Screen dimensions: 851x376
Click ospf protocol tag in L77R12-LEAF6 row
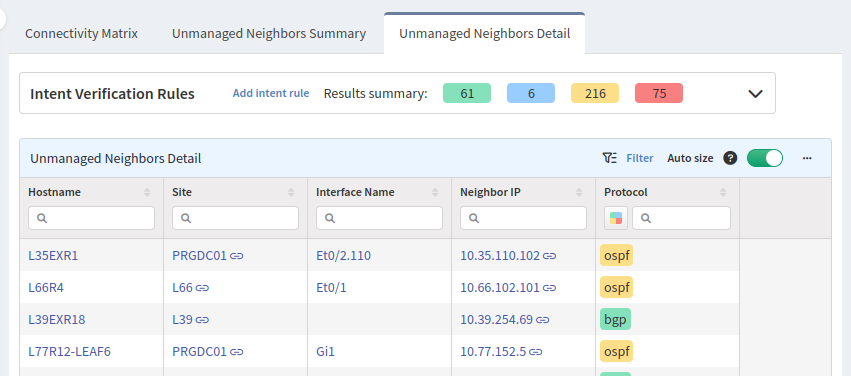[x=617, y=351]
